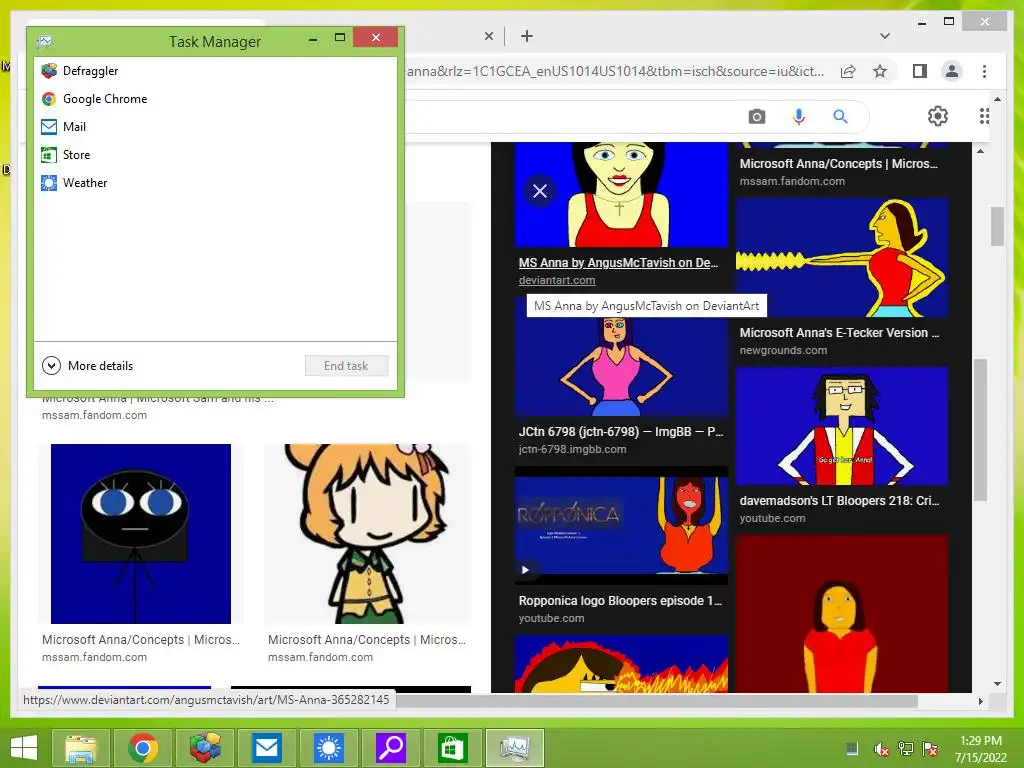
Task: Open deviantart.com source link
Action: pos(557,280)
